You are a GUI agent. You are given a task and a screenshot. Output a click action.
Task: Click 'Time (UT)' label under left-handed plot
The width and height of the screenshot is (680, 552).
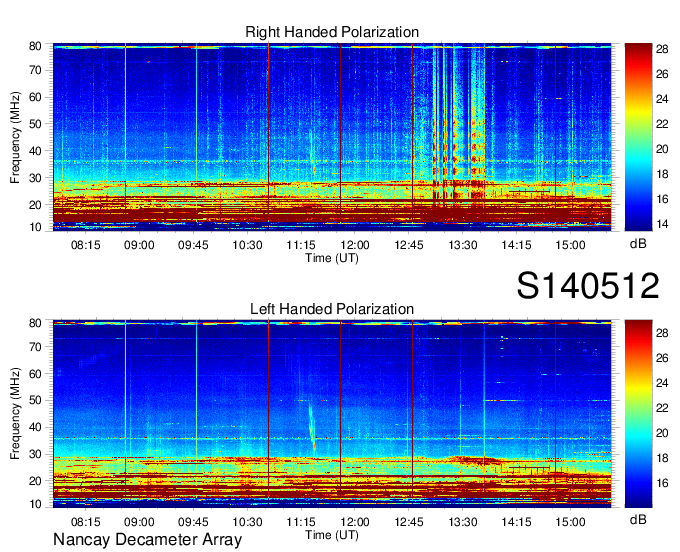tap(332, 535)
